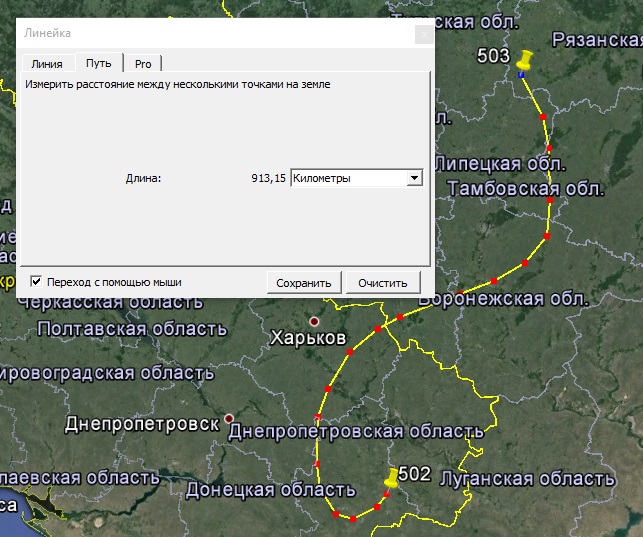
Task: Click the length value 913,15
Action: click(268, 178)
